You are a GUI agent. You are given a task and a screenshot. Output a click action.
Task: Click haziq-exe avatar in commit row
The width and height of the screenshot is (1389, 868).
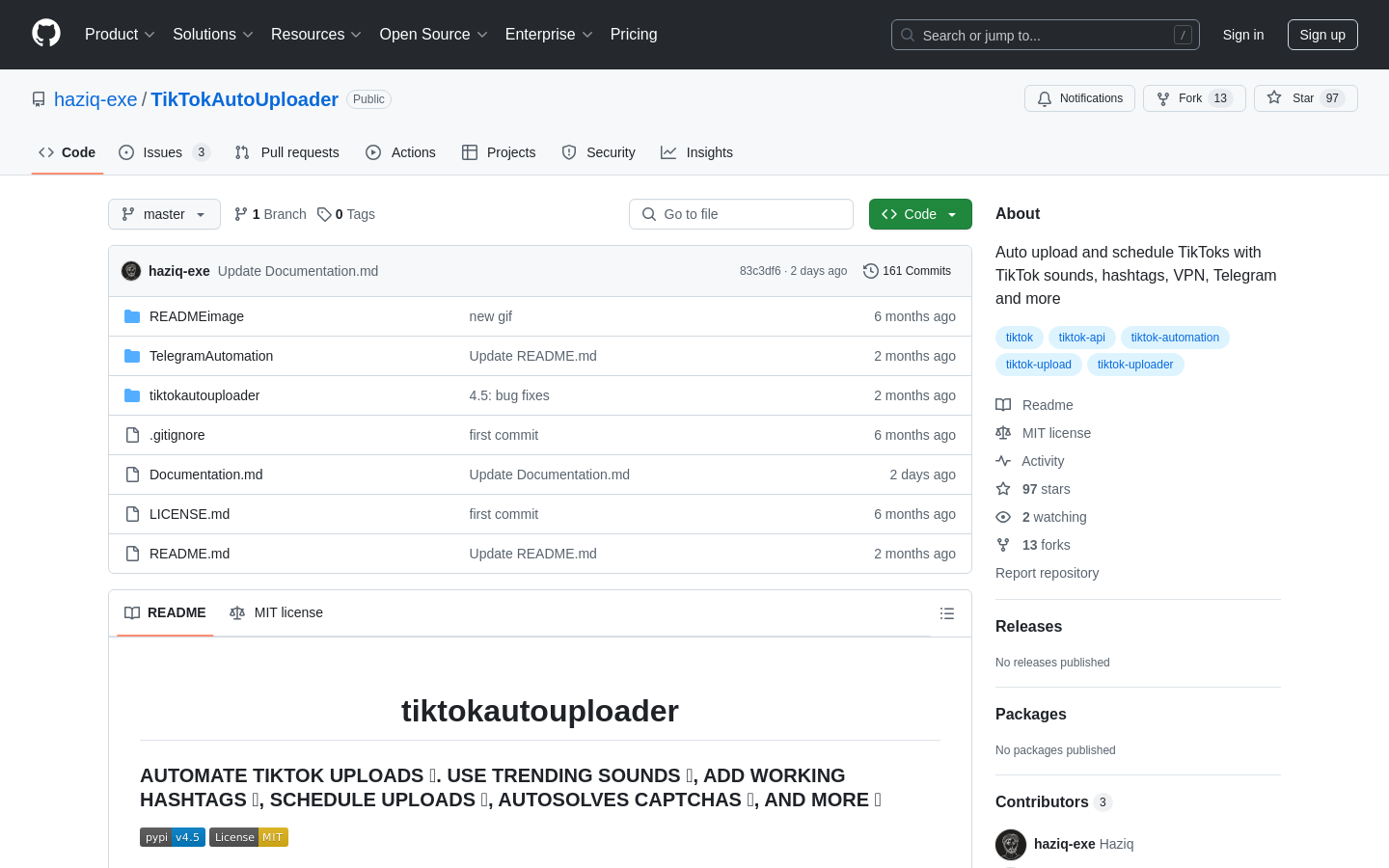(131, 271)
